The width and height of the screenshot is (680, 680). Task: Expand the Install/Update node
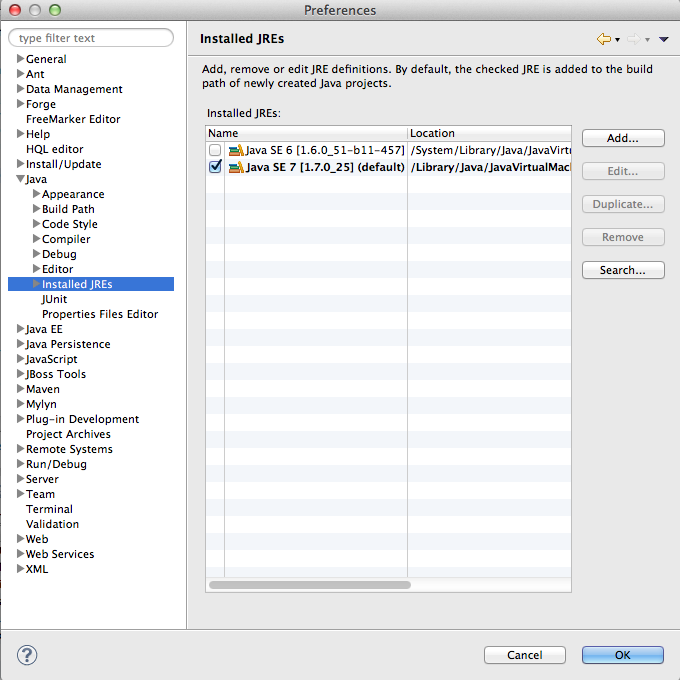pyautogui.click(x=20, y=163)
